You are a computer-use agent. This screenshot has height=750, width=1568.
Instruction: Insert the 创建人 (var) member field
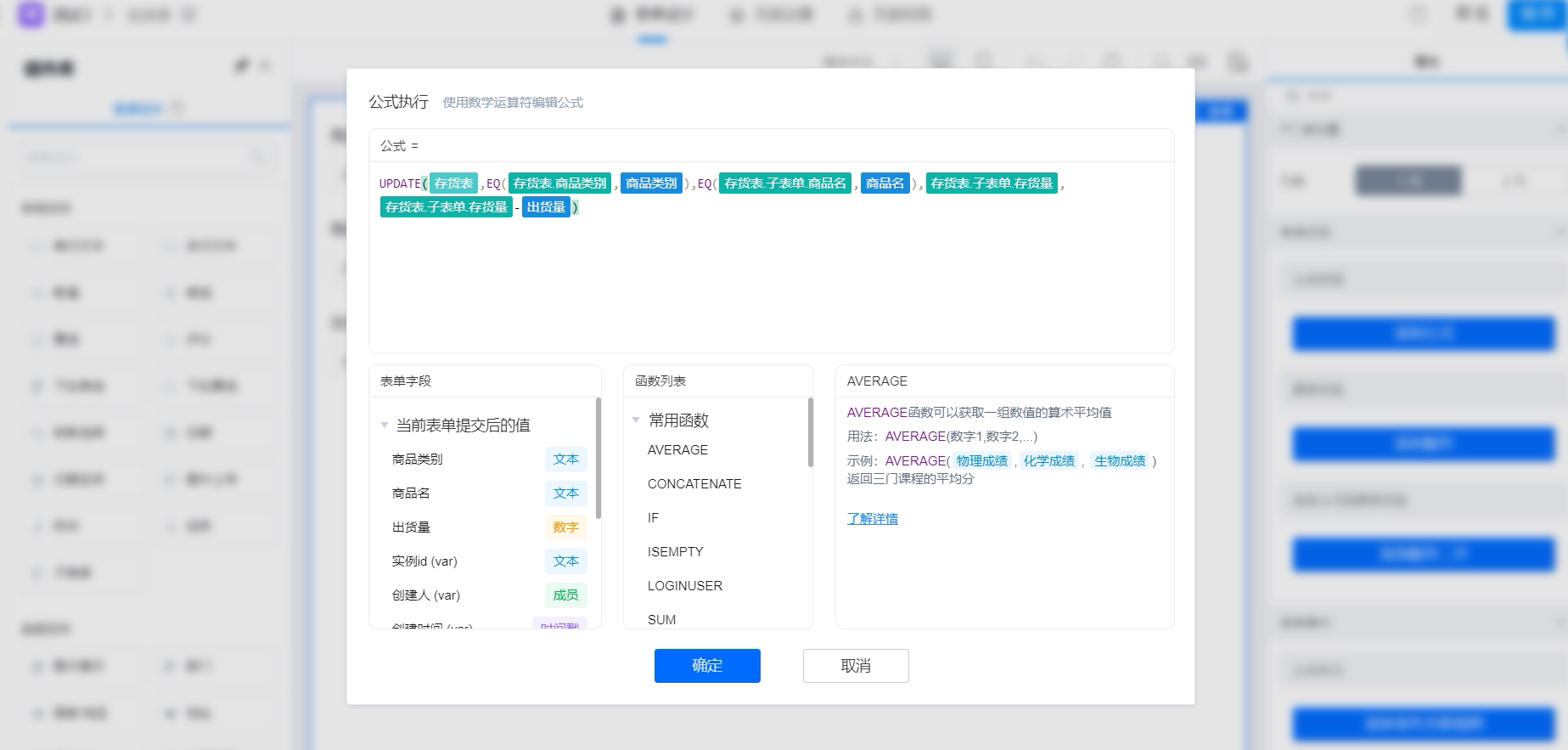pos(485,595)
